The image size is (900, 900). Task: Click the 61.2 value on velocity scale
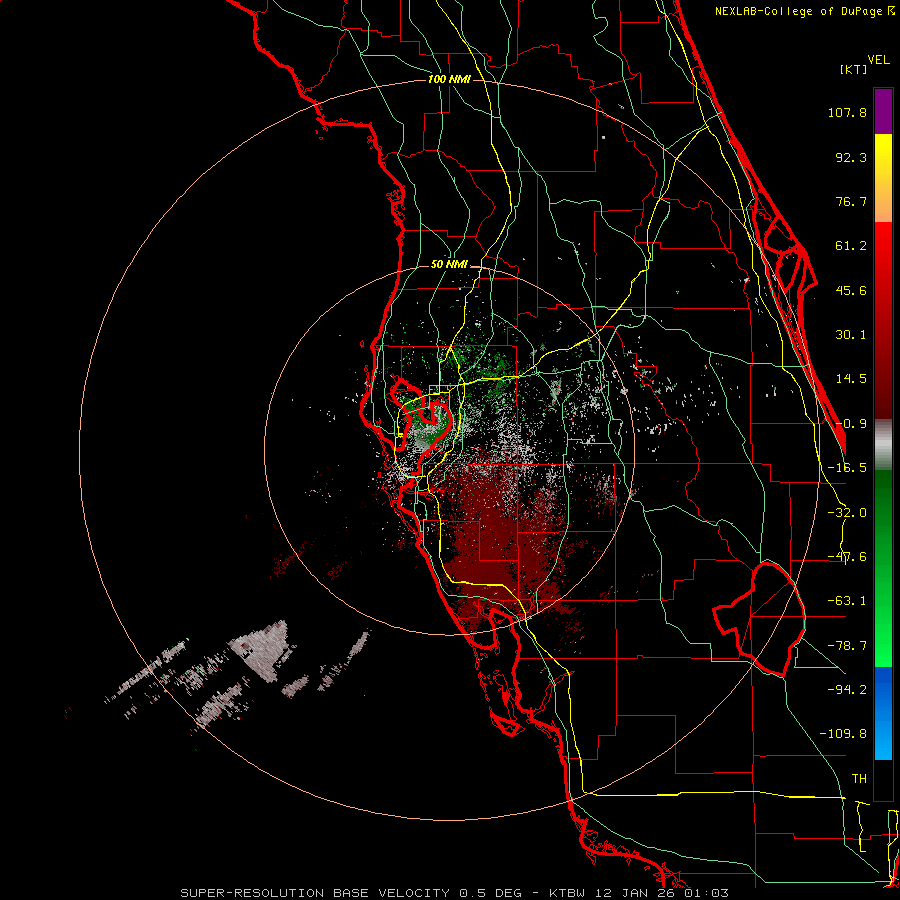tap(851, 246)
